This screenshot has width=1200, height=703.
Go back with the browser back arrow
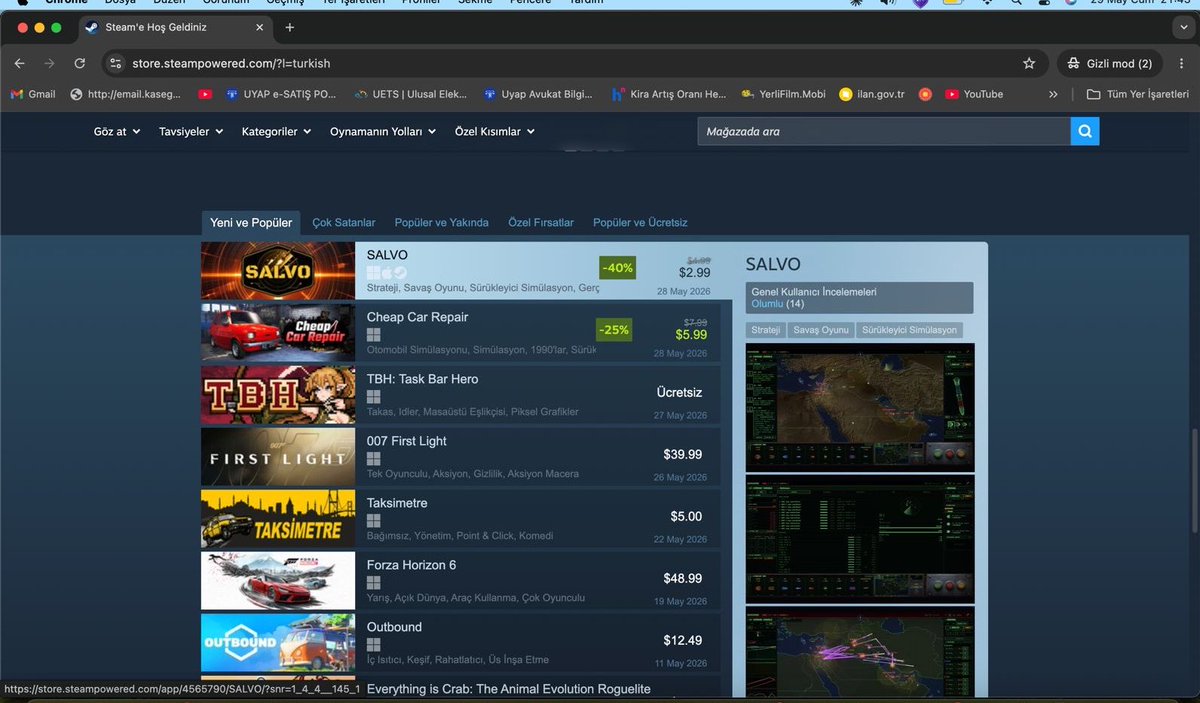[x=20, y=63]
